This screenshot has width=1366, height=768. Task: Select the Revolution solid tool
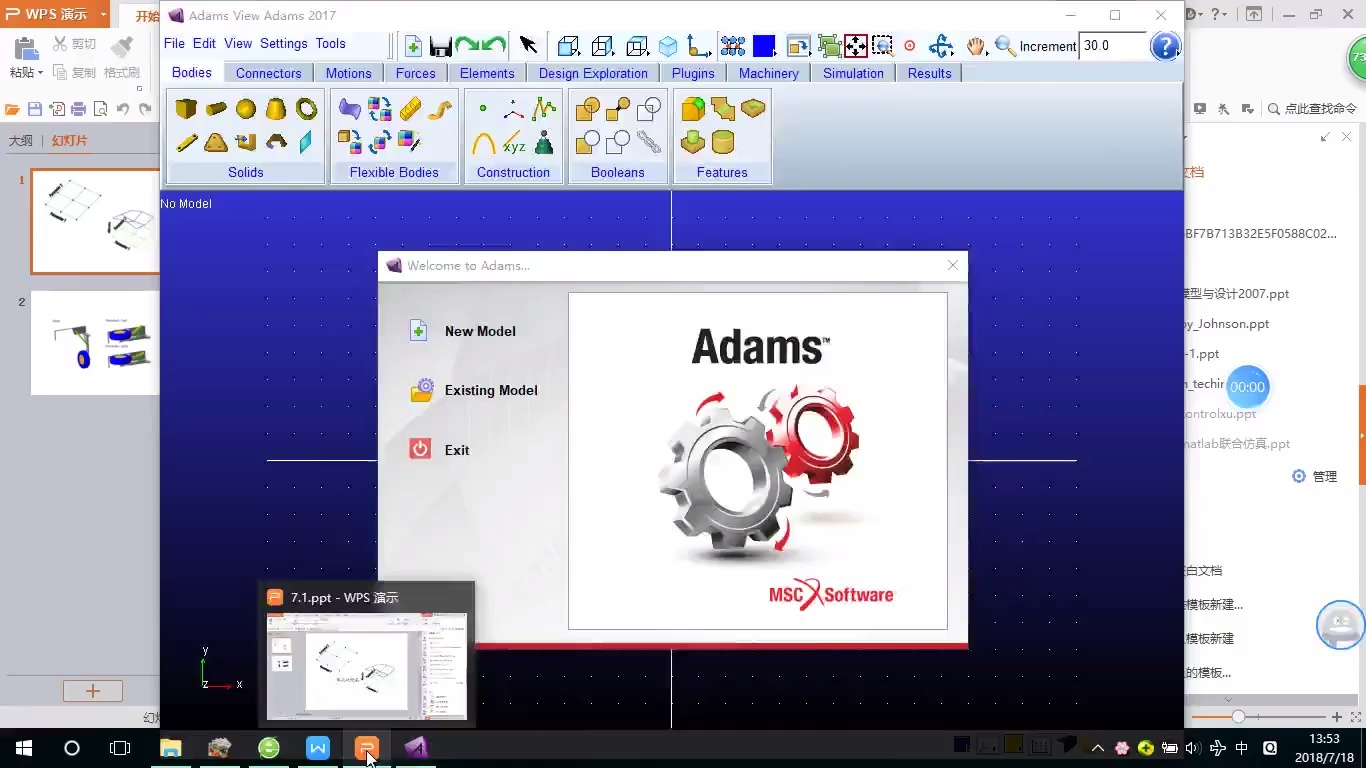tap(276, 142)
